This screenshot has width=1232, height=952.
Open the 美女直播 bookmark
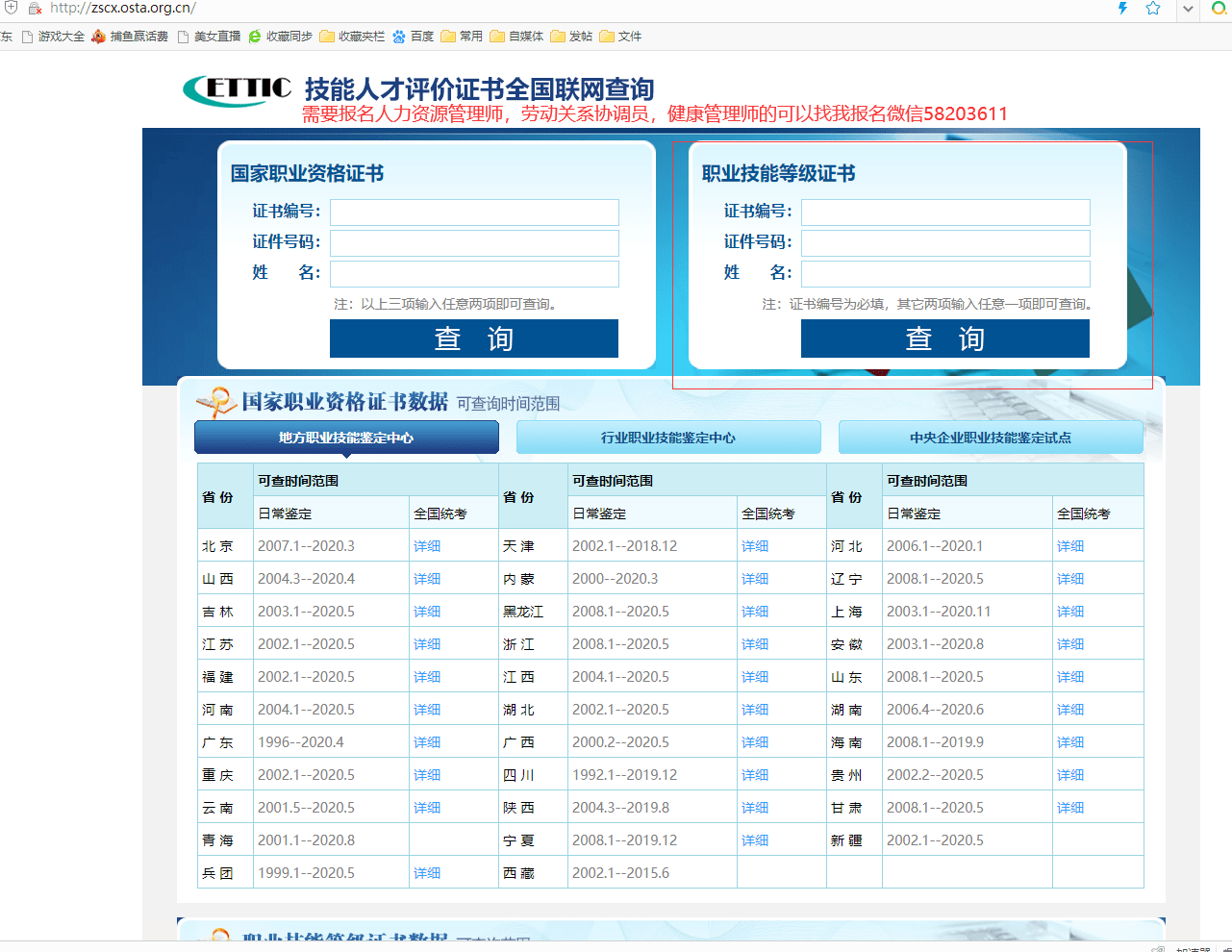[209, 37]
